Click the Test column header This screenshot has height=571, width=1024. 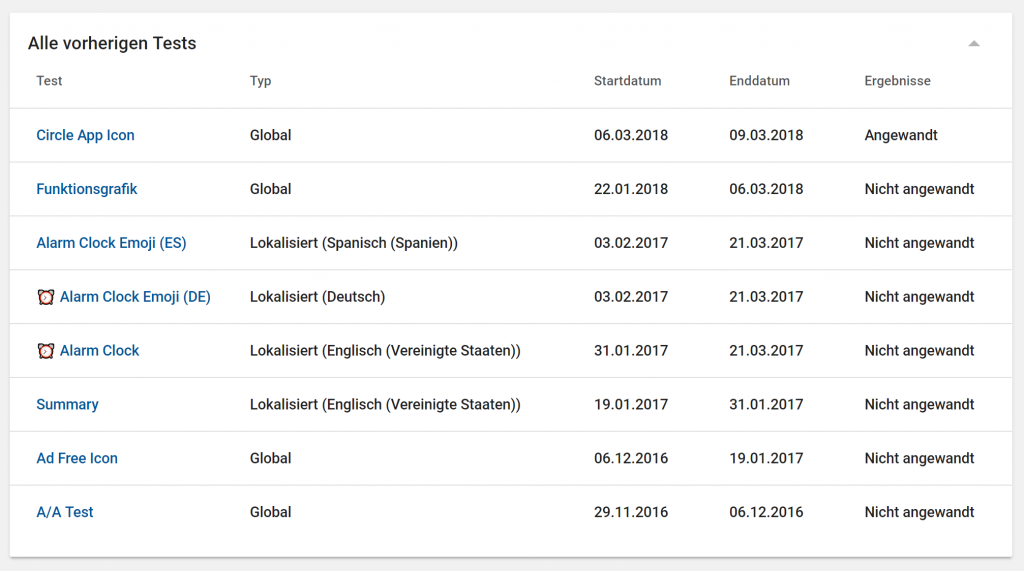tap(49, 81)
